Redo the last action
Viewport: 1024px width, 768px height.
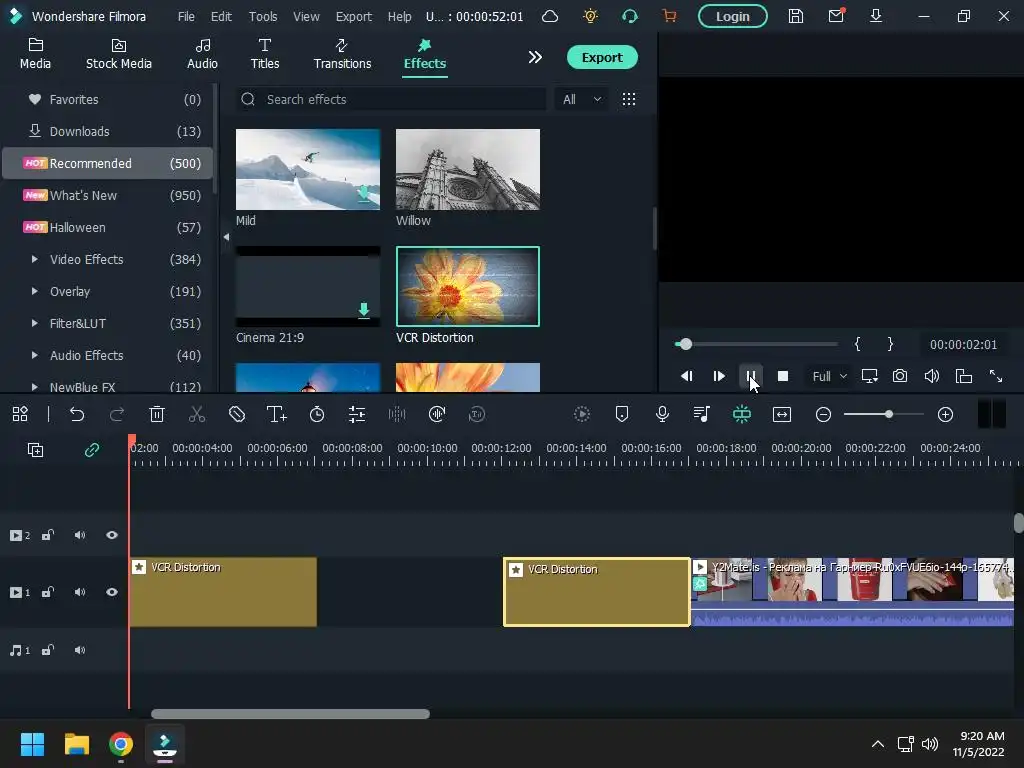pos(117,414)
